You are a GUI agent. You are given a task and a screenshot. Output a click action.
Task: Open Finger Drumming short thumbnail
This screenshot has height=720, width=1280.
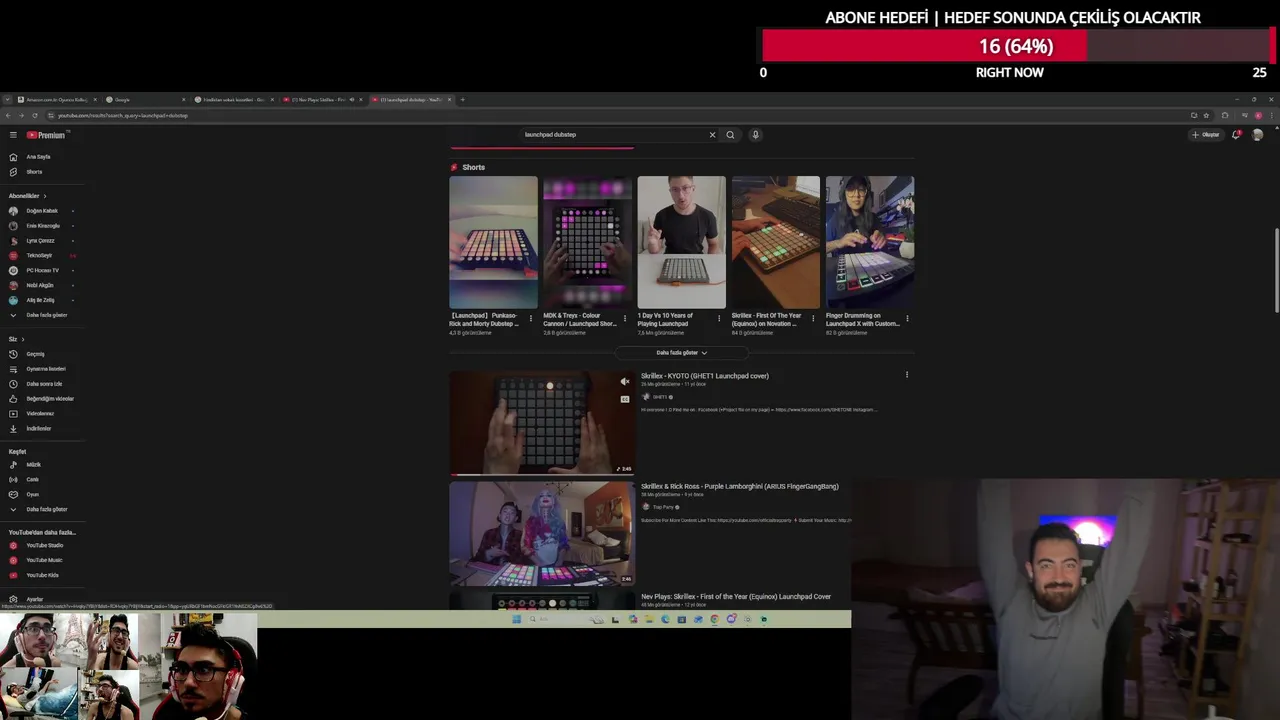pyautogui.click(x=870, y=242)
